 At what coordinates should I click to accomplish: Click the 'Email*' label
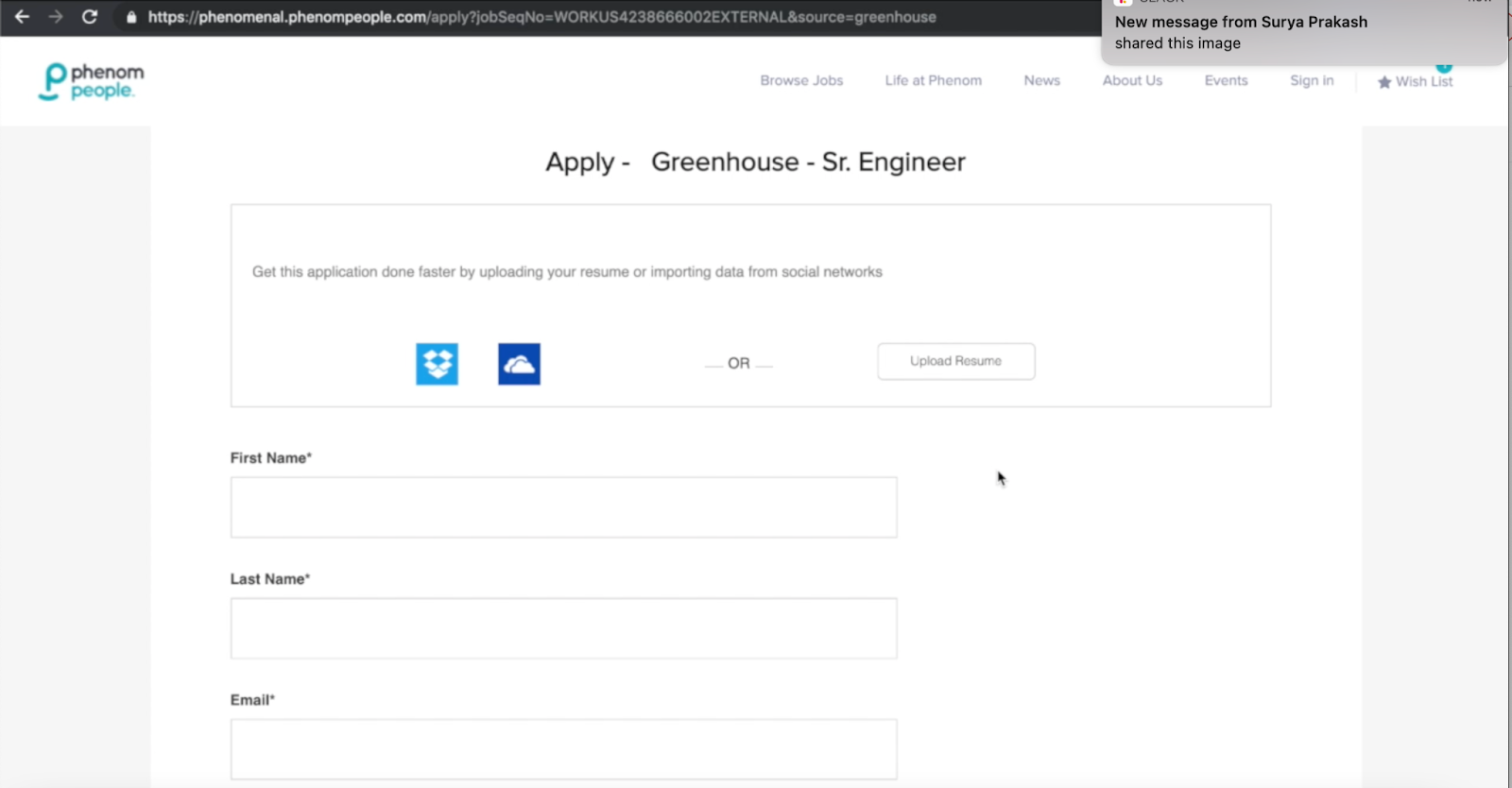click(252, 700)
